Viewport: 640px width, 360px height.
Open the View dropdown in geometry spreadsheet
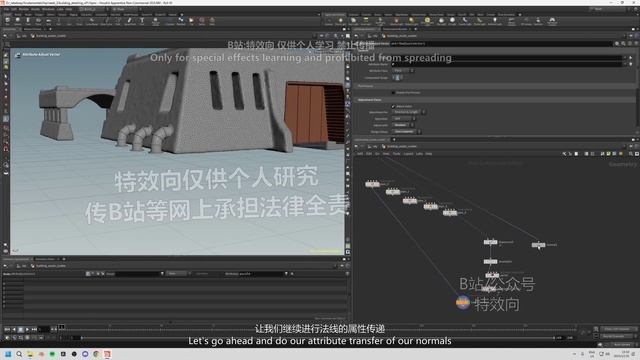click(x=177, y=273)
